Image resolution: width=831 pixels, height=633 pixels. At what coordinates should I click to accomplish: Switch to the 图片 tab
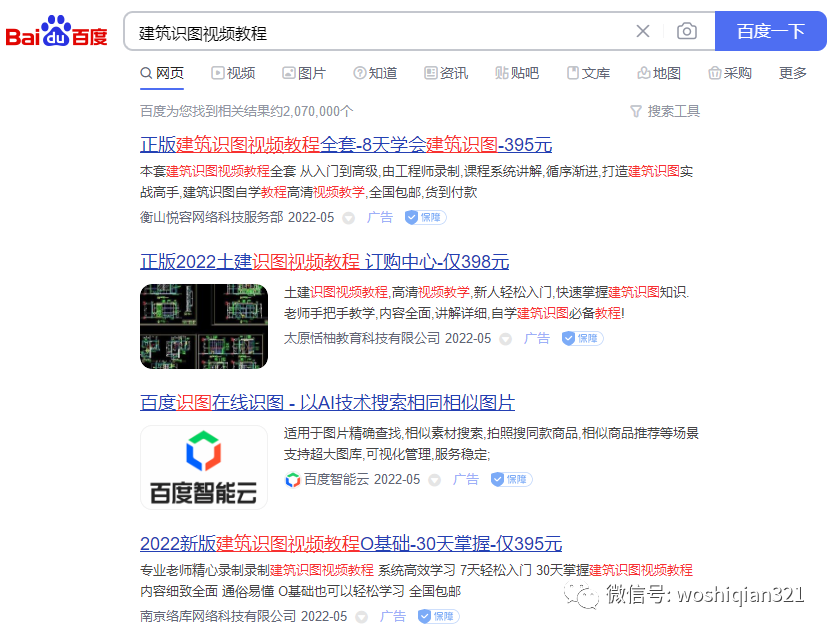coord(304,73)
